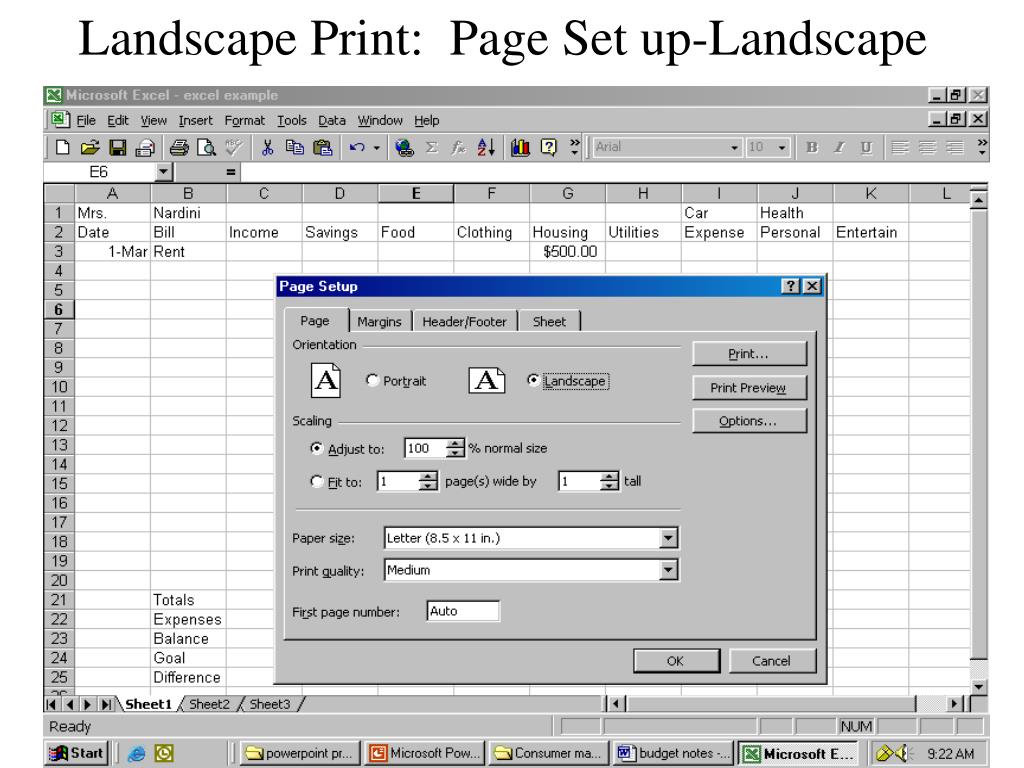Select the Portrait orientation radio button
Image resolution: width=1024 pixels, height=768 pixels.
372,380
